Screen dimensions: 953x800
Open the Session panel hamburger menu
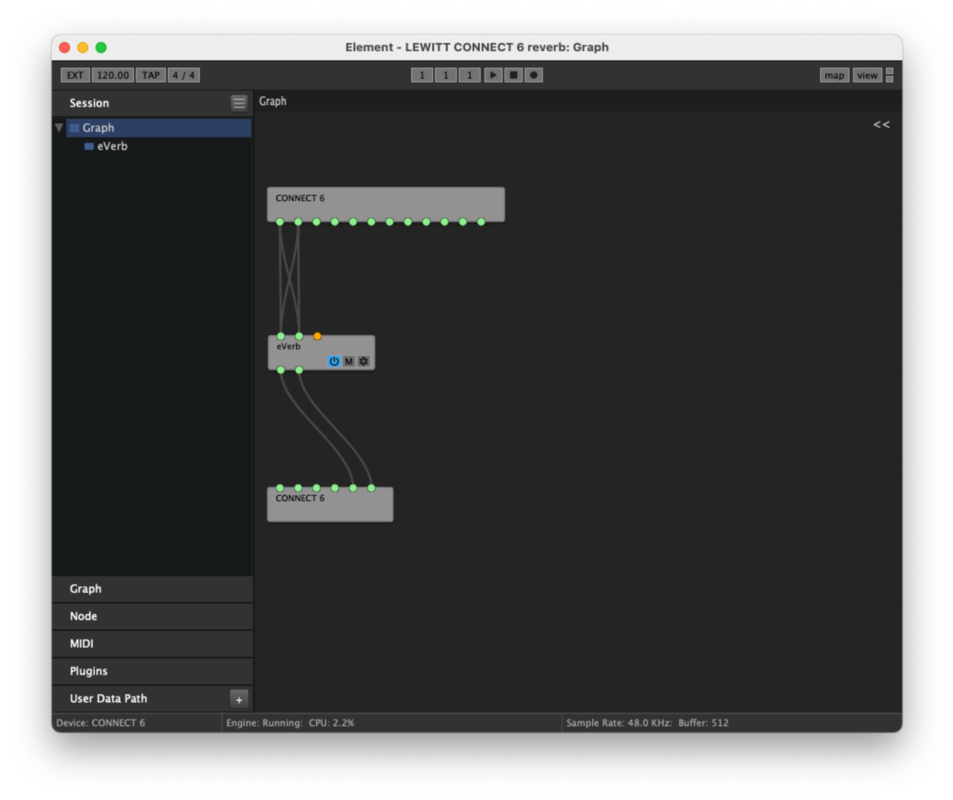239,103
